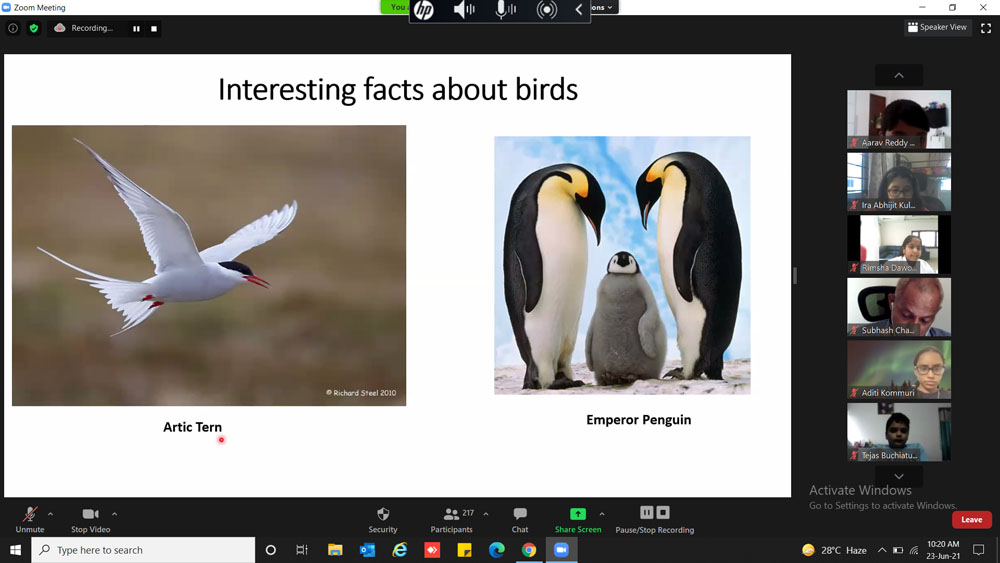The image size is (1000, 563).
Task: Select Subhash Cha video thumbnail
Action: pyautogui.click(x=899, y=307)
